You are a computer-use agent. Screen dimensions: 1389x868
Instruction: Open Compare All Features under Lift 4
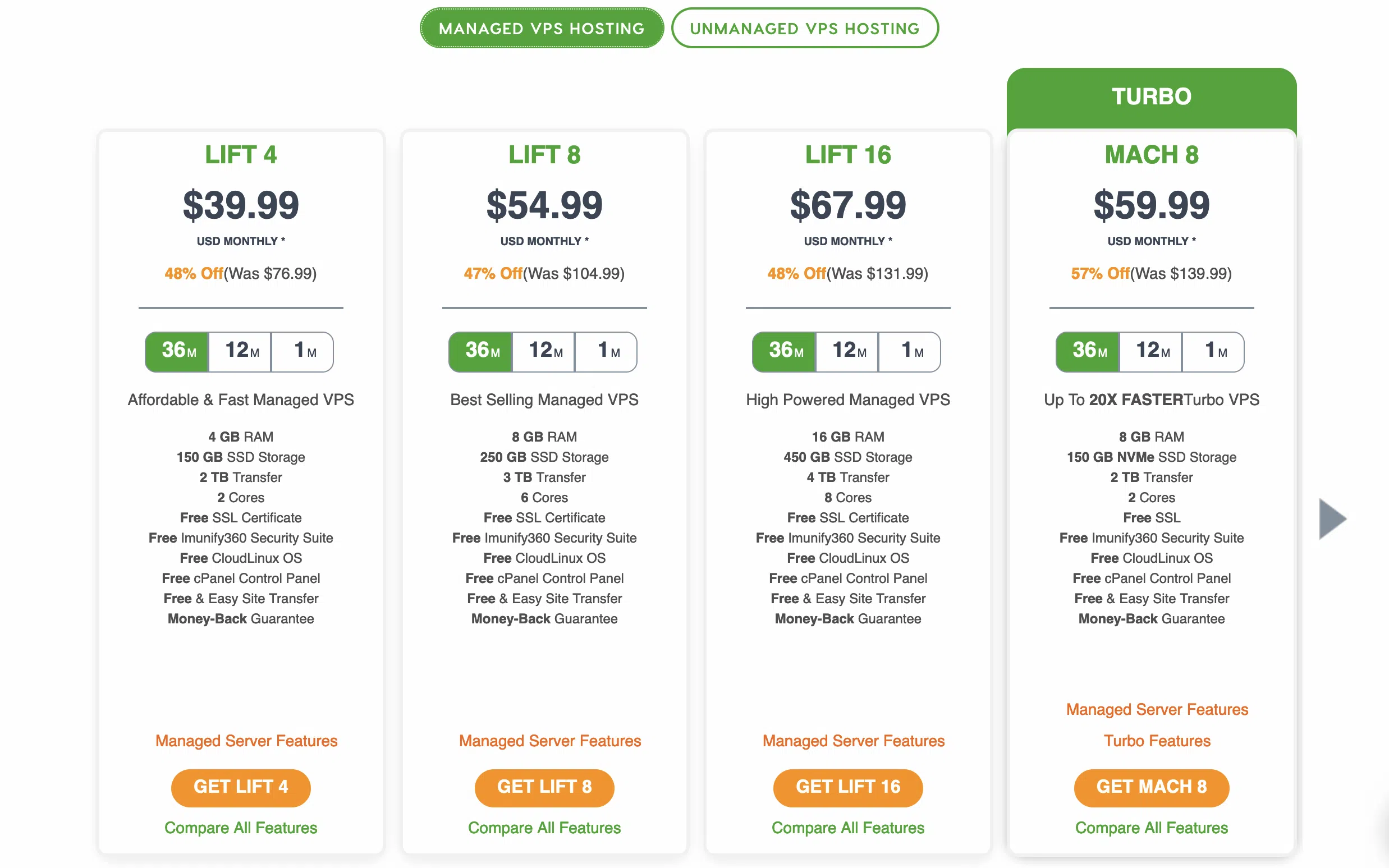click(241, 828)
